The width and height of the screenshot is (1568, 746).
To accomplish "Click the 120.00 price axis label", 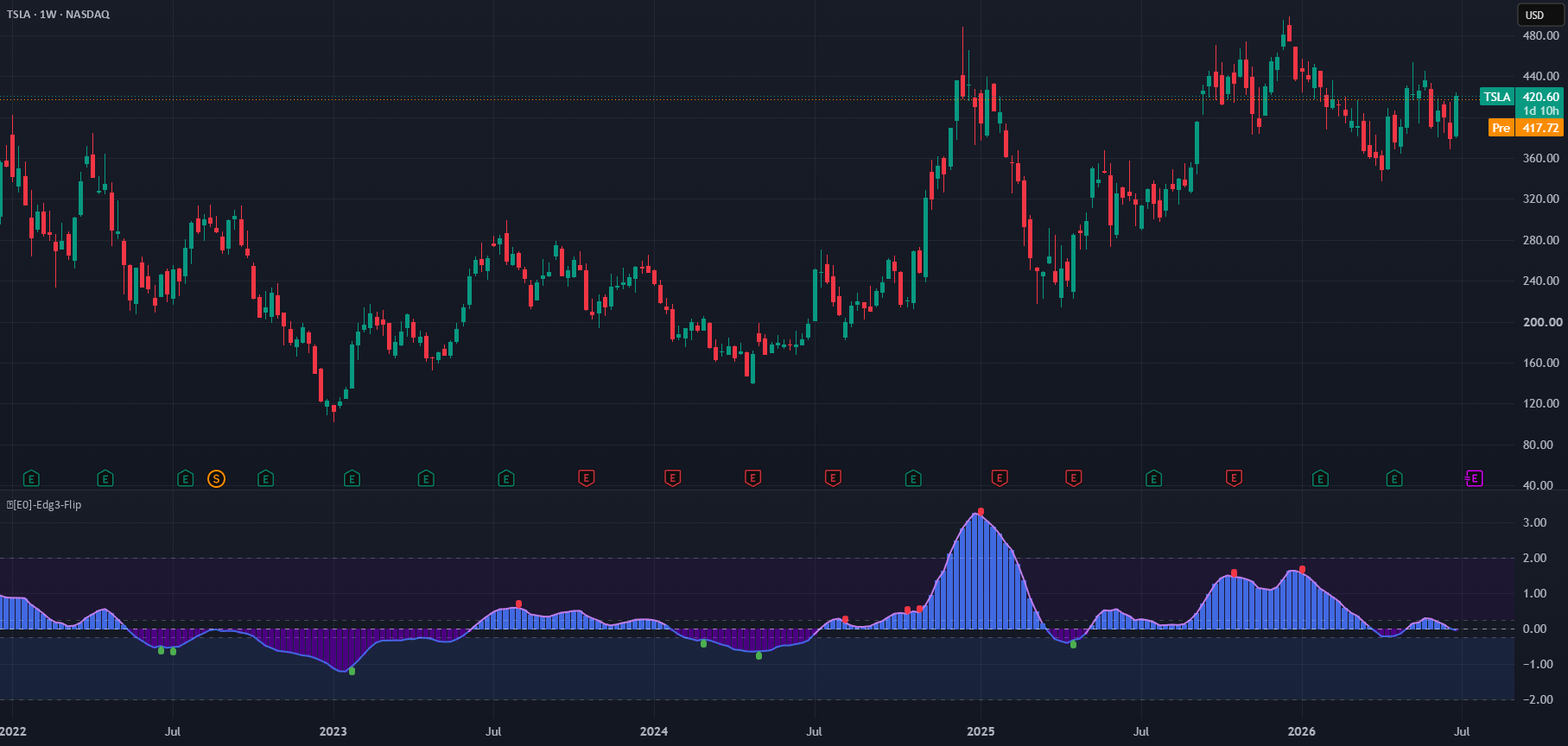I will (1541, 403).
